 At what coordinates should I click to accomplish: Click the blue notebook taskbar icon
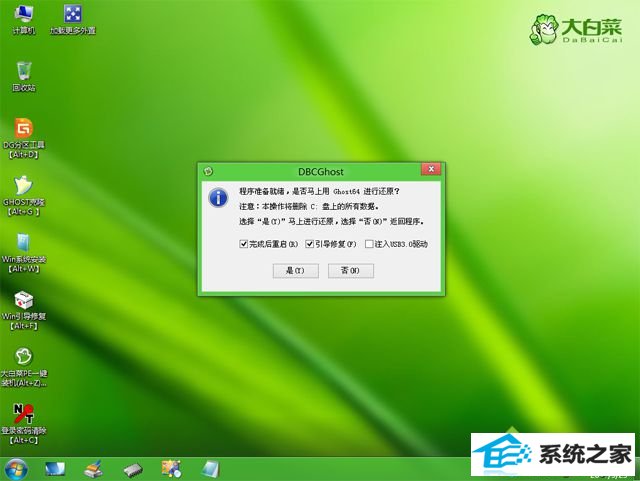(x=211, y=468)
